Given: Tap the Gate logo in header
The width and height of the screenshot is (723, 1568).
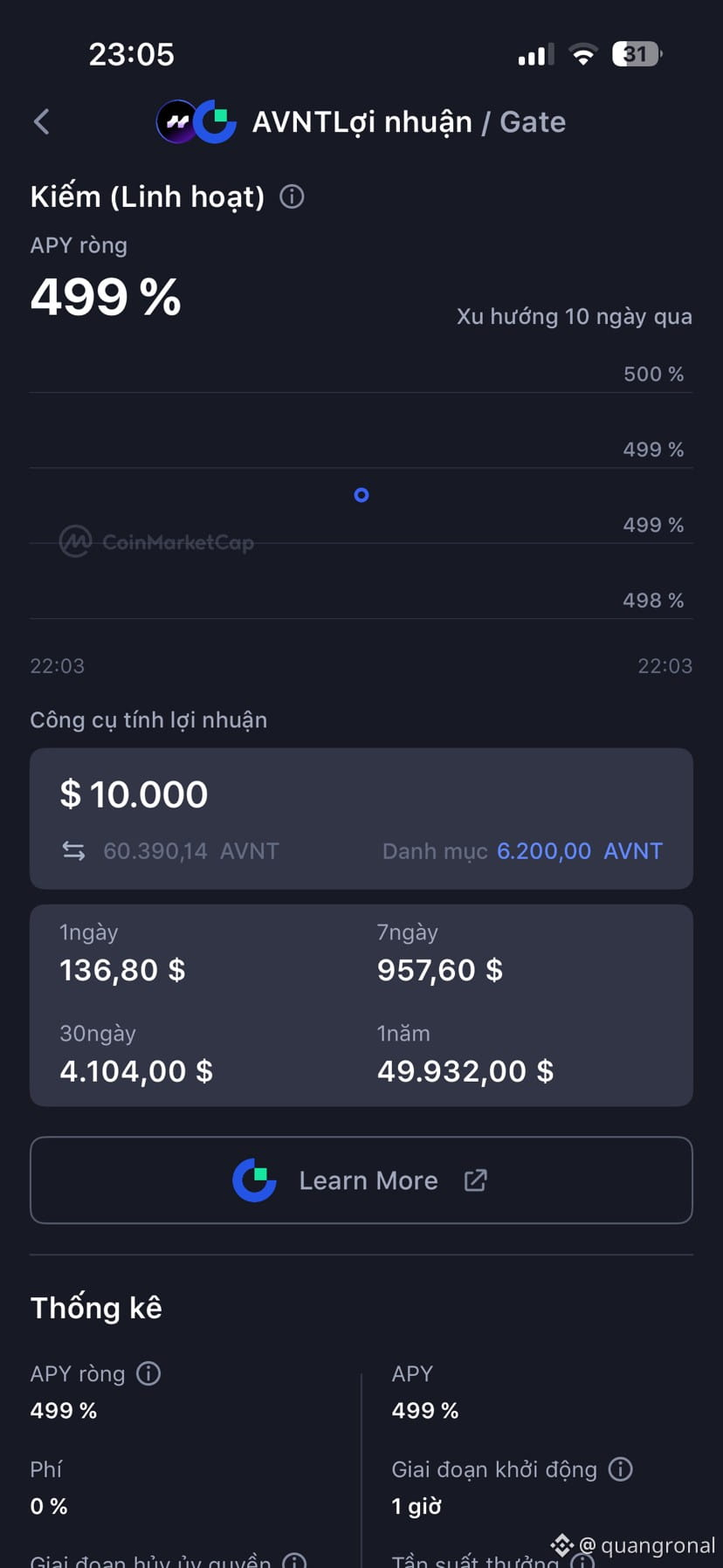Looking at the screenshot, I should 215,122.
